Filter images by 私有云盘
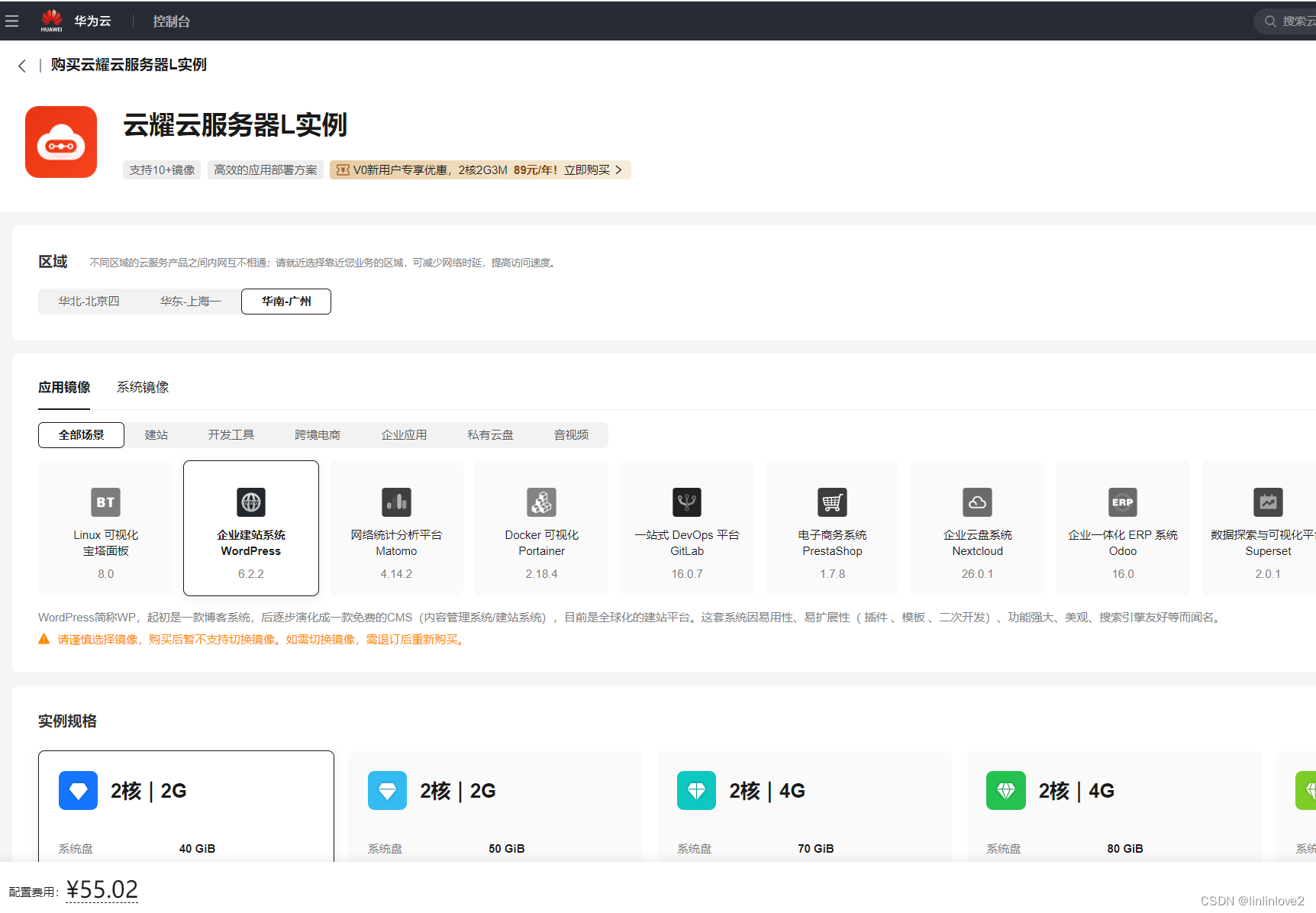 (490, 435)
